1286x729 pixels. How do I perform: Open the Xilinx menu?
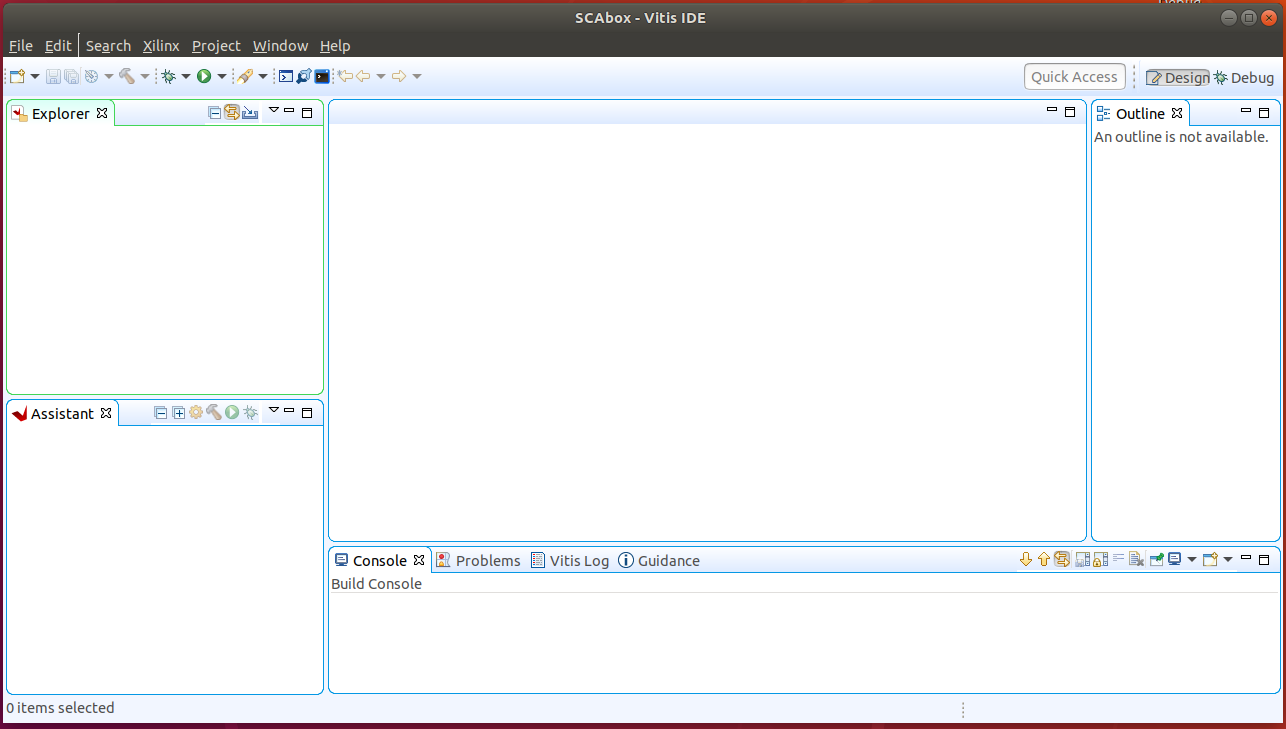(161, 46)
